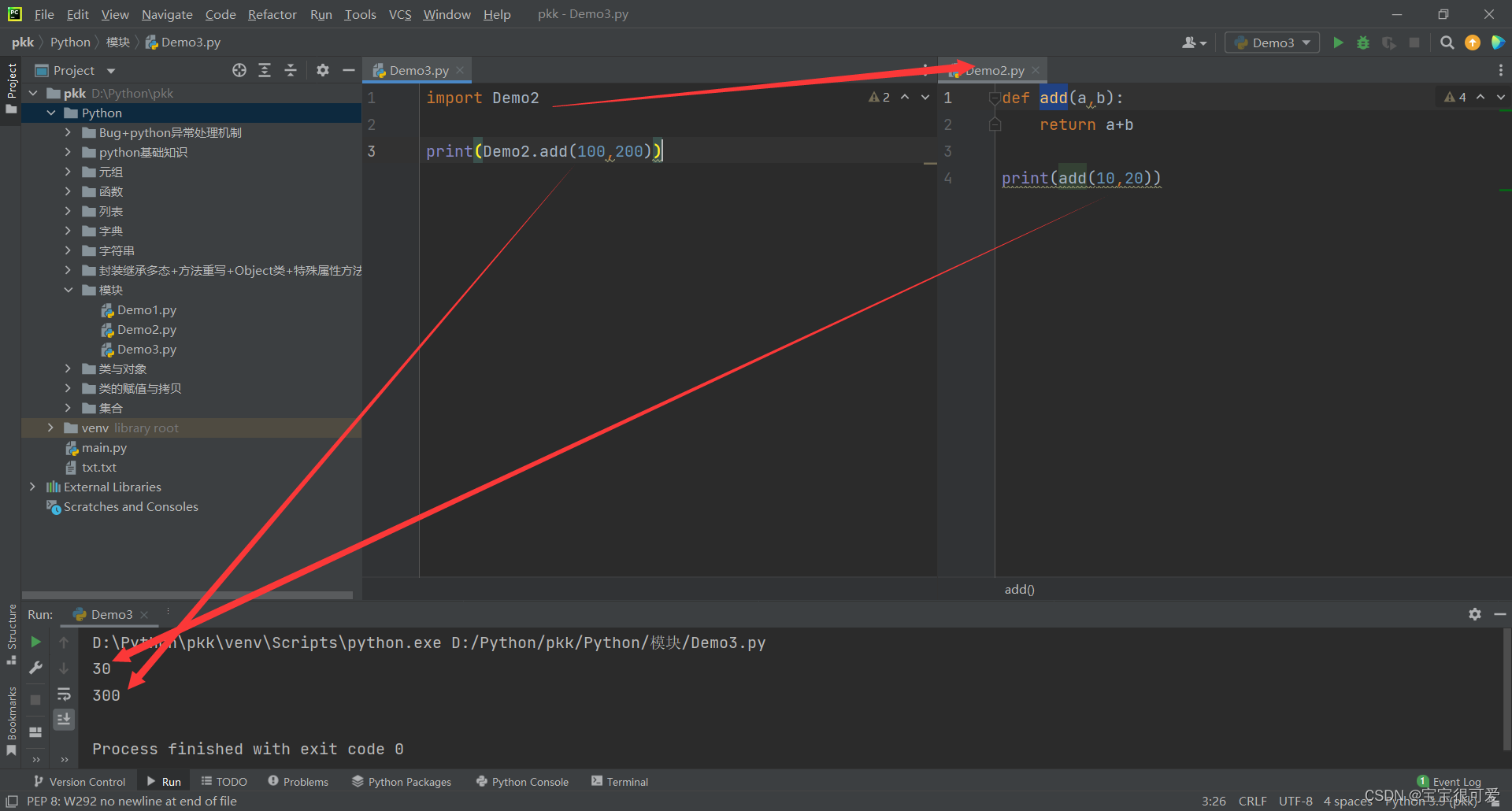Open Terminal tool window
This screenshot has height=811, width=1512.
[620, 781]
